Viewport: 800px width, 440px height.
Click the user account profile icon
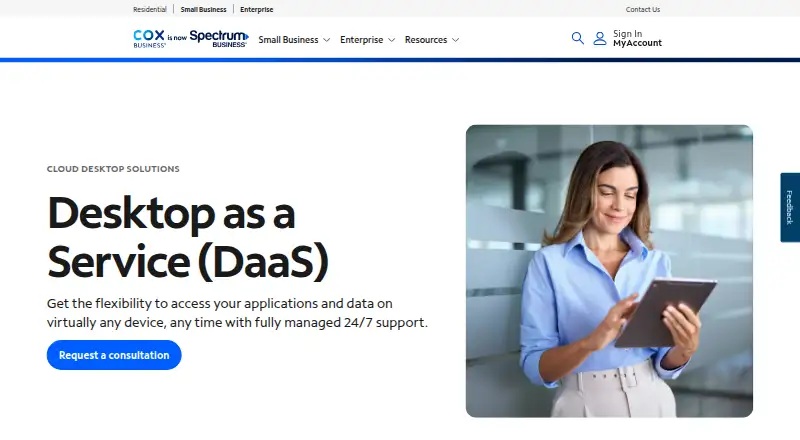pos(600,38)
